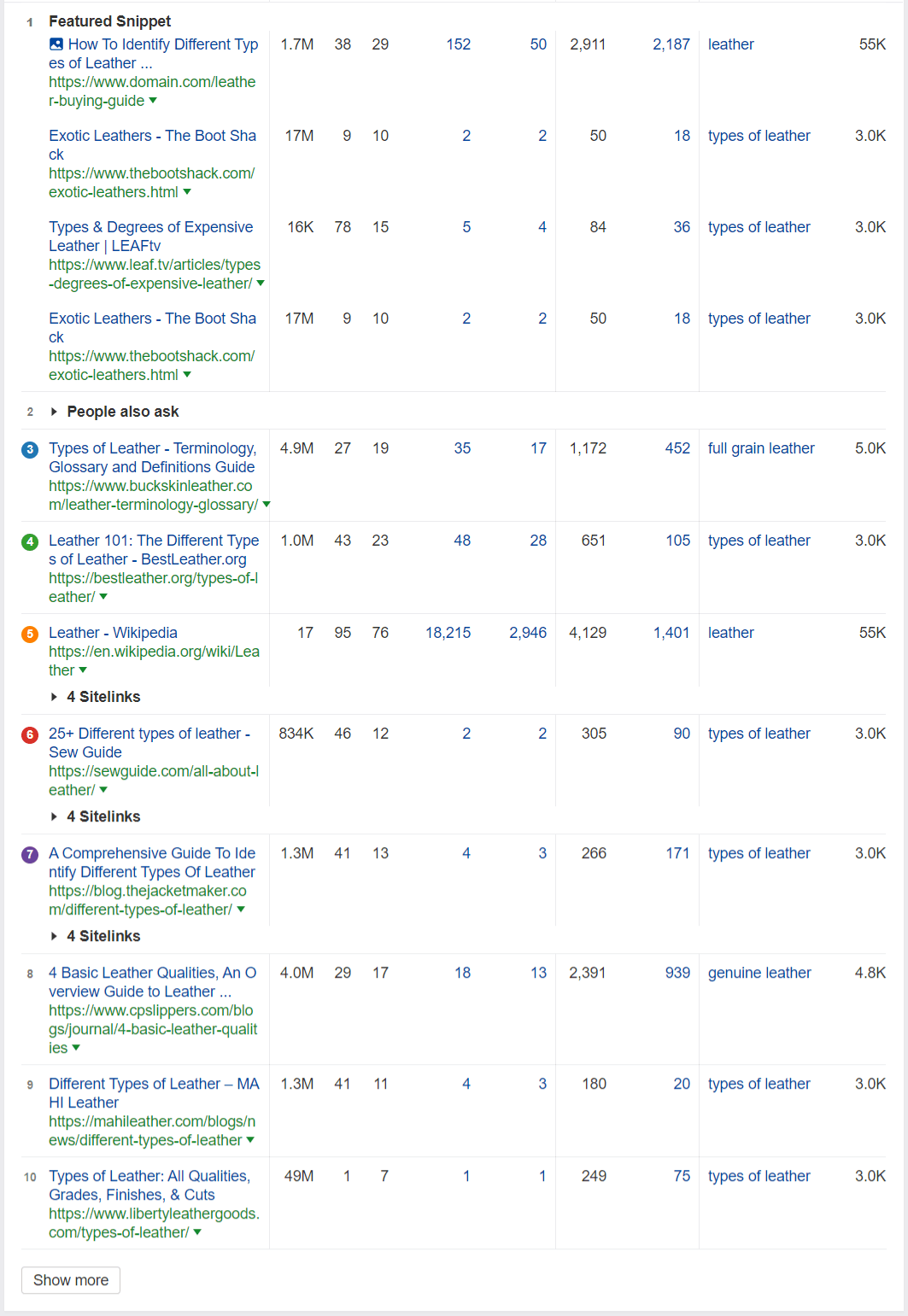This screenshot has height=1316, width=908.
Task: Select the blue position 3 badge
Action: click(x=30, y=448)
